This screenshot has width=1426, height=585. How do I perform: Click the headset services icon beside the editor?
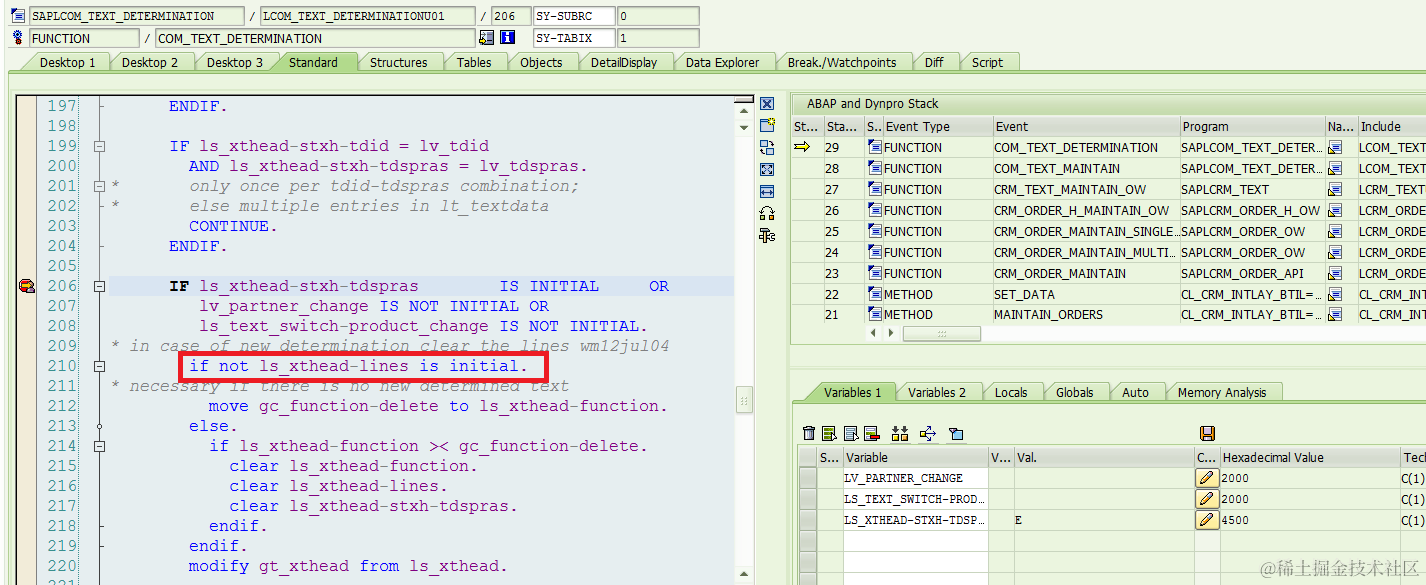point(767,213)
